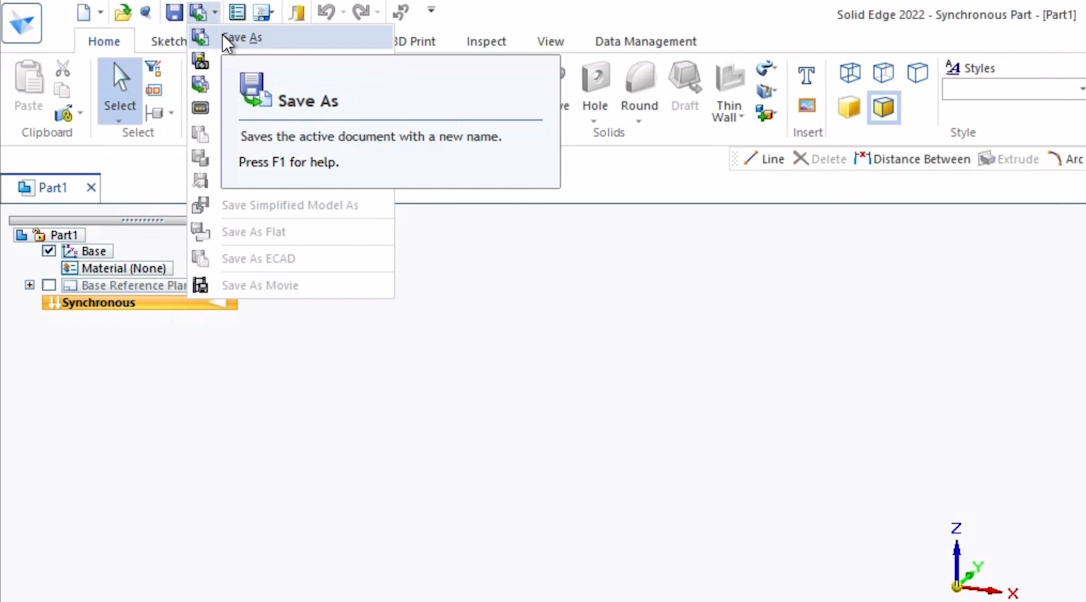The height and width of the screenshot is (602, 1086).
Task: Click the open folder icon
Action: pos(123,12)
